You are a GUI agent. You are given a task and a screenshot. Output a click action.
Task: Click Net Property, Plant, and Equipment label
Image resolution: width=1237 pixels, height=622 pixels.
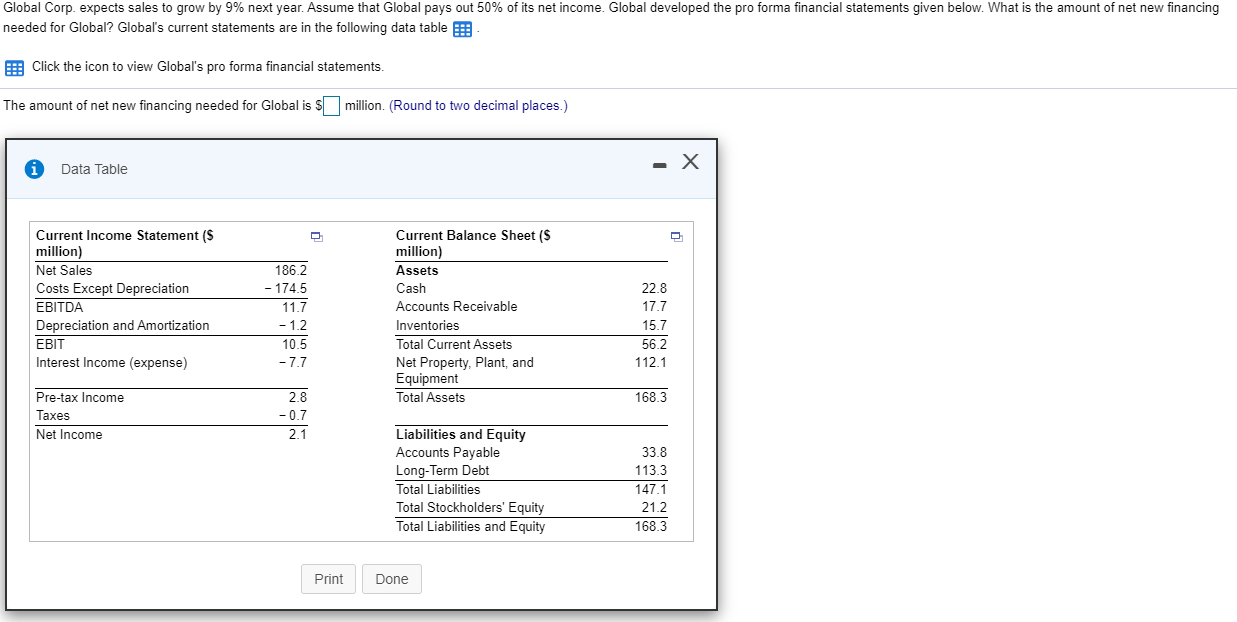click(465, 371)
